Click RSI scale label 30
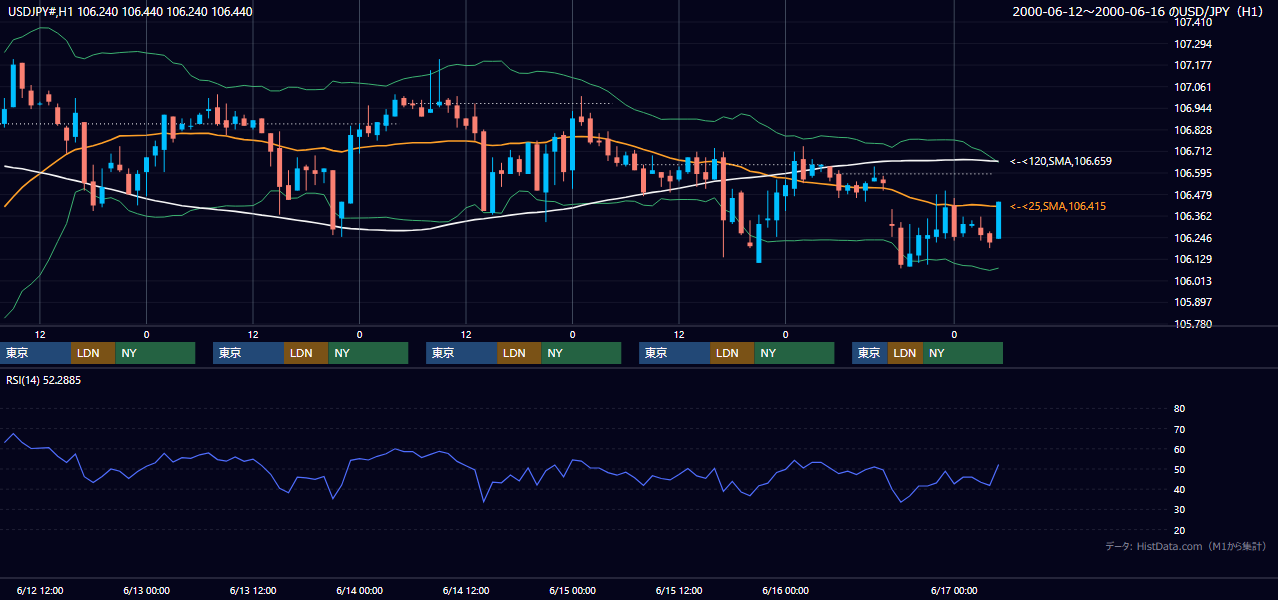 (1179, 510)
